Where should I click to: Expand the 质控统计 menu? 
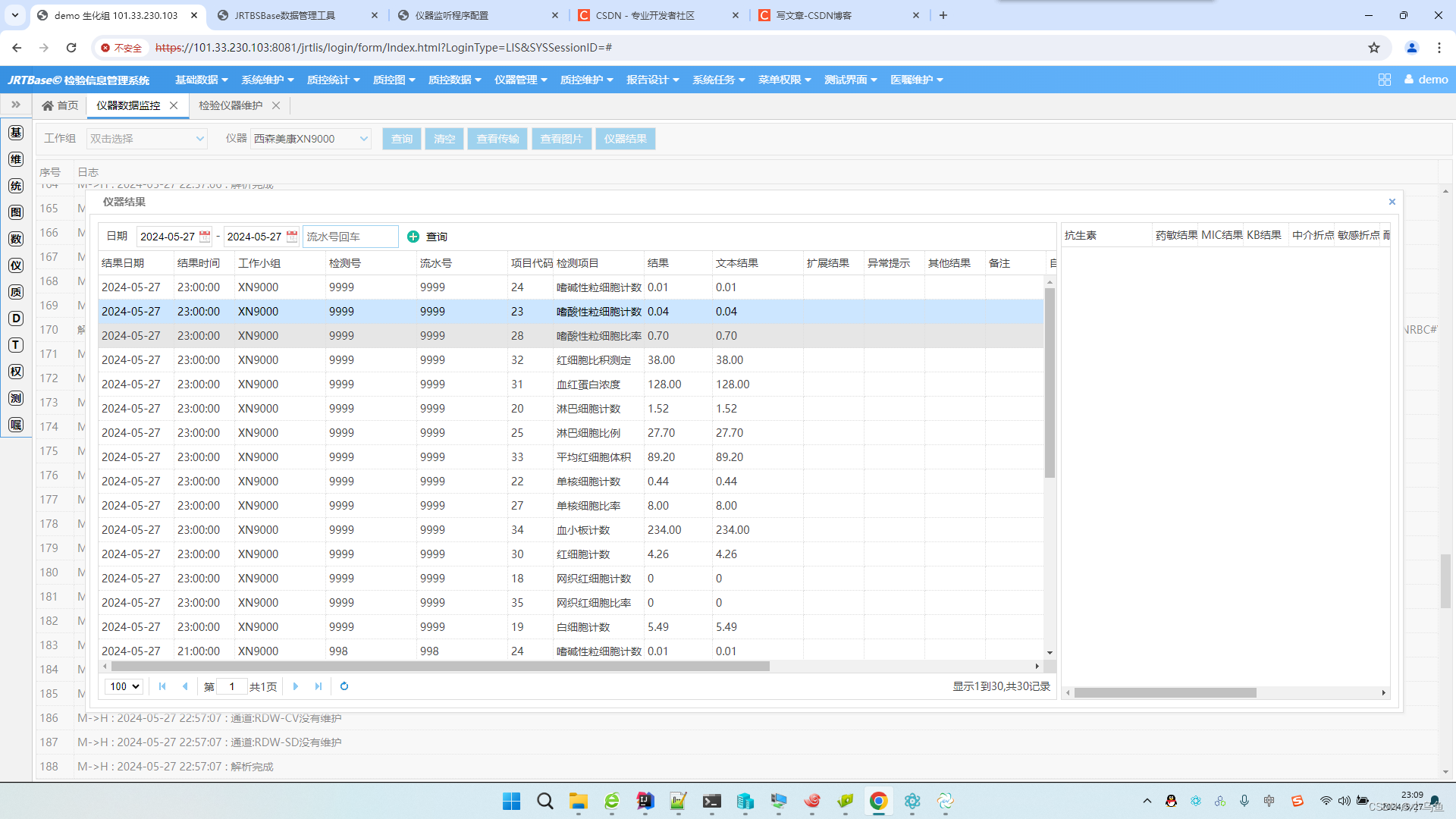[x=334, y=80]
